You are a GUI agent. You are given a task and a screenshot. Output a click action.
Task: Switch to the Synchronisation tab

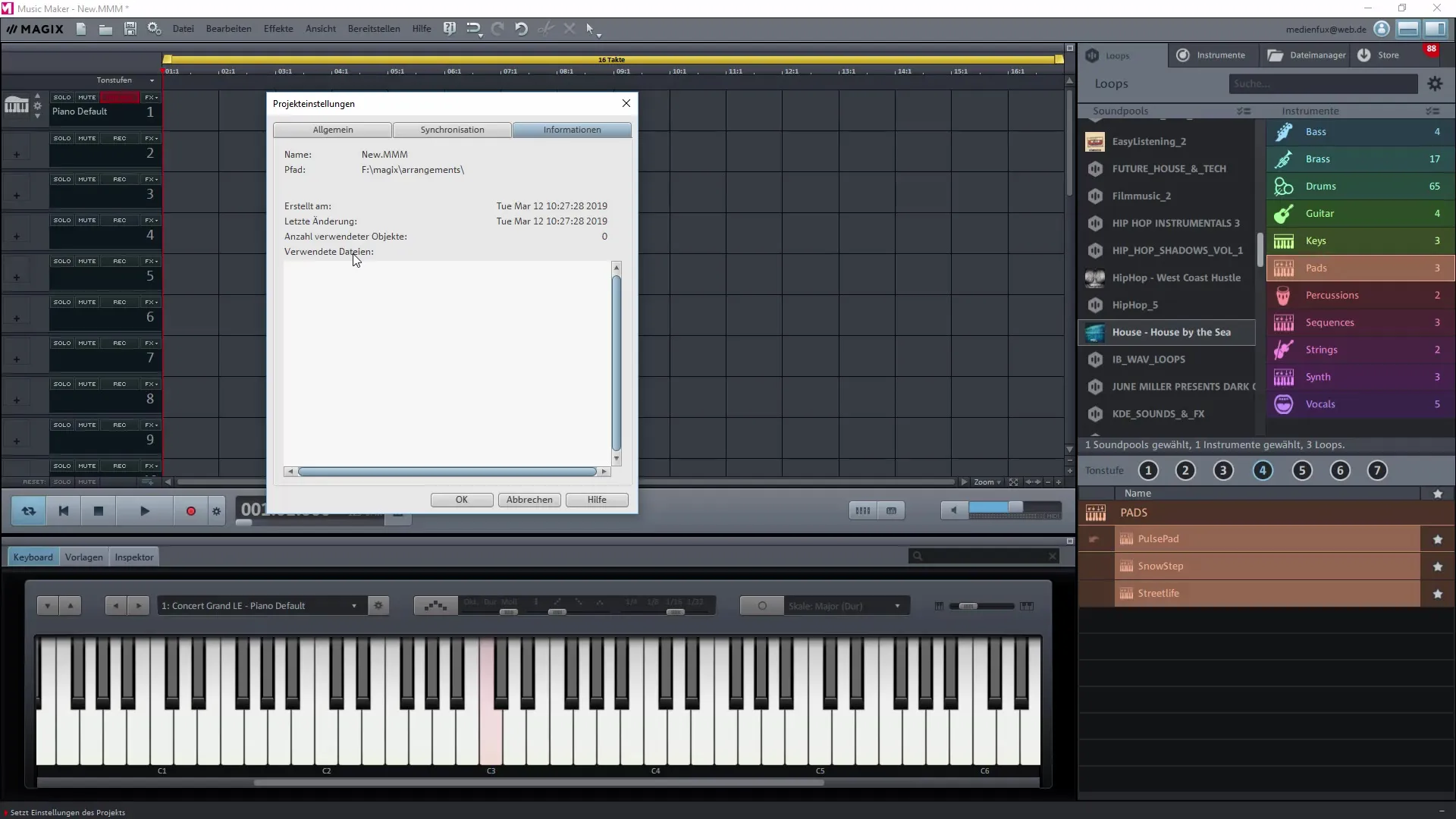(x=452, y=130)
